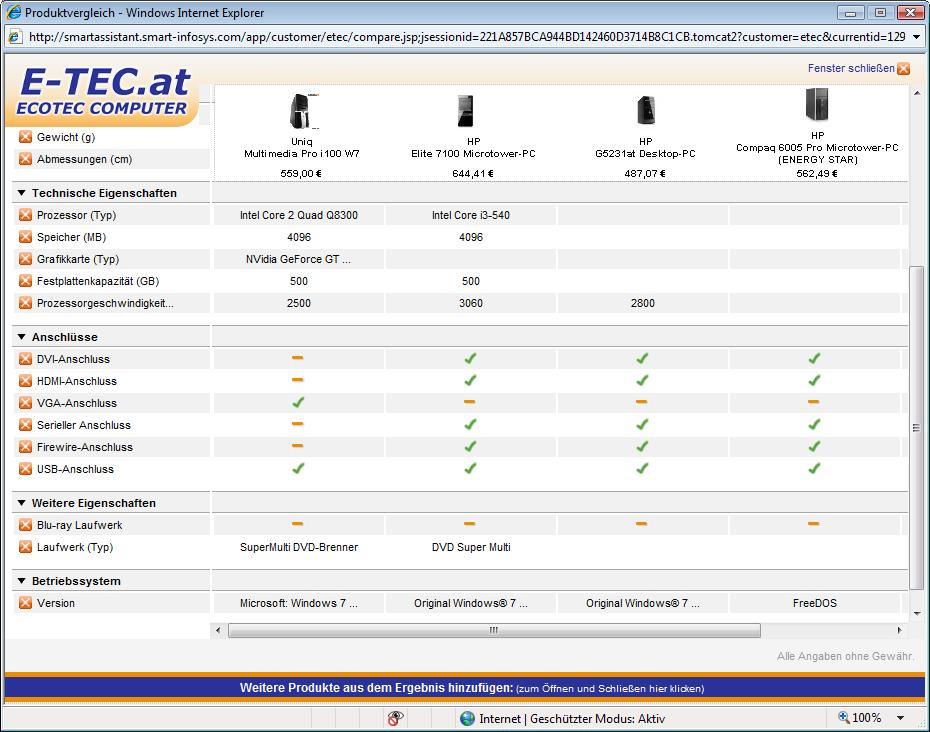Click the NVidia GeForce GT ... cell

(298, 259)
